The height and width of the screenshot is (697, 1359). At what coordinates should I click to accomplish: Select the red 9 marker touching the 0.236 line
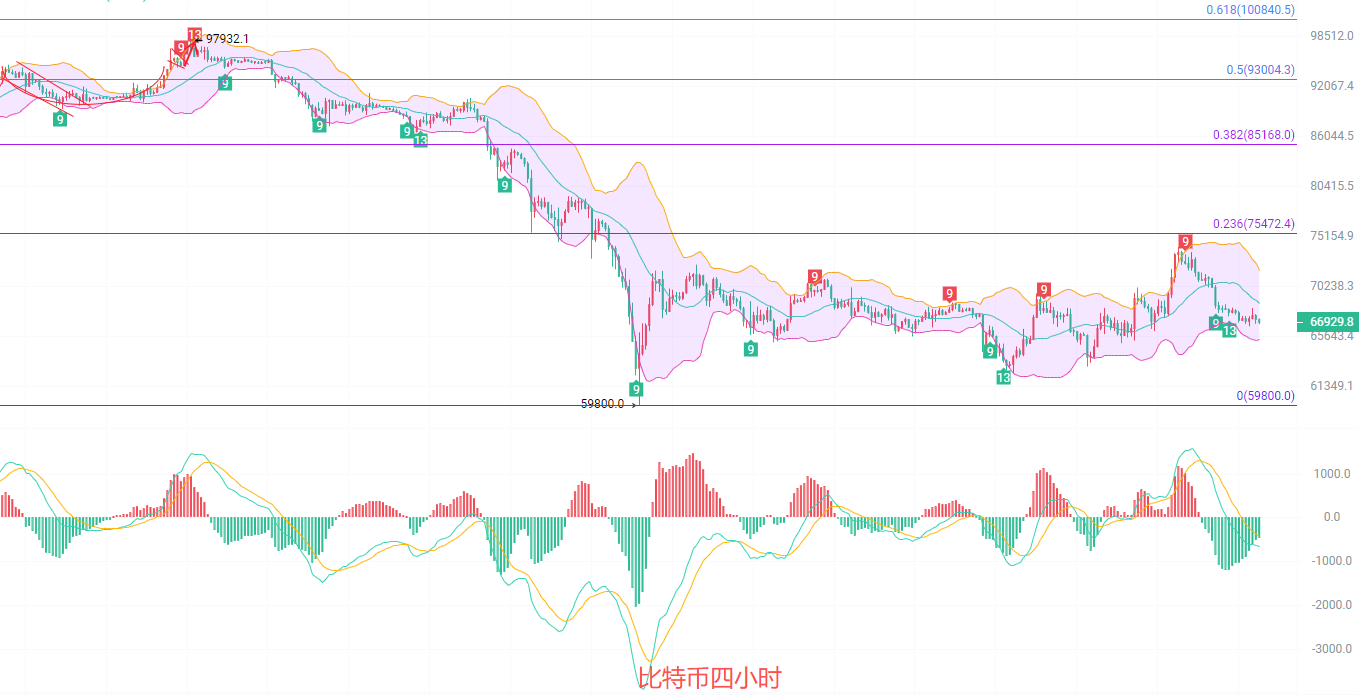[x=1185, y=242]
